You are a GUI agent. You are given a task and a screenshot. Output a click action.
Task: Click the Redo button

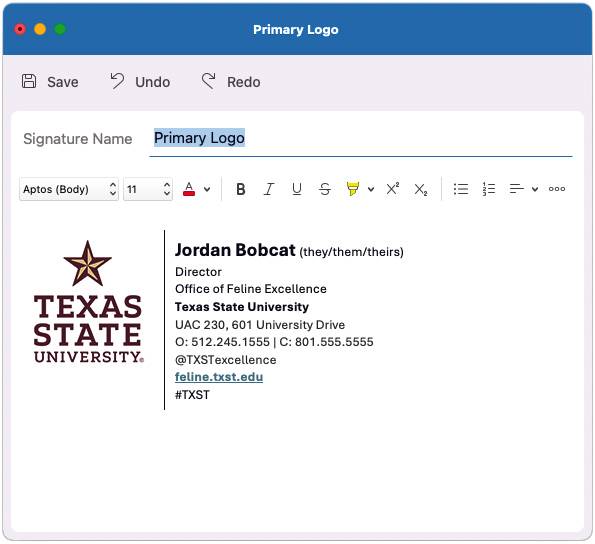coord(231,82)
